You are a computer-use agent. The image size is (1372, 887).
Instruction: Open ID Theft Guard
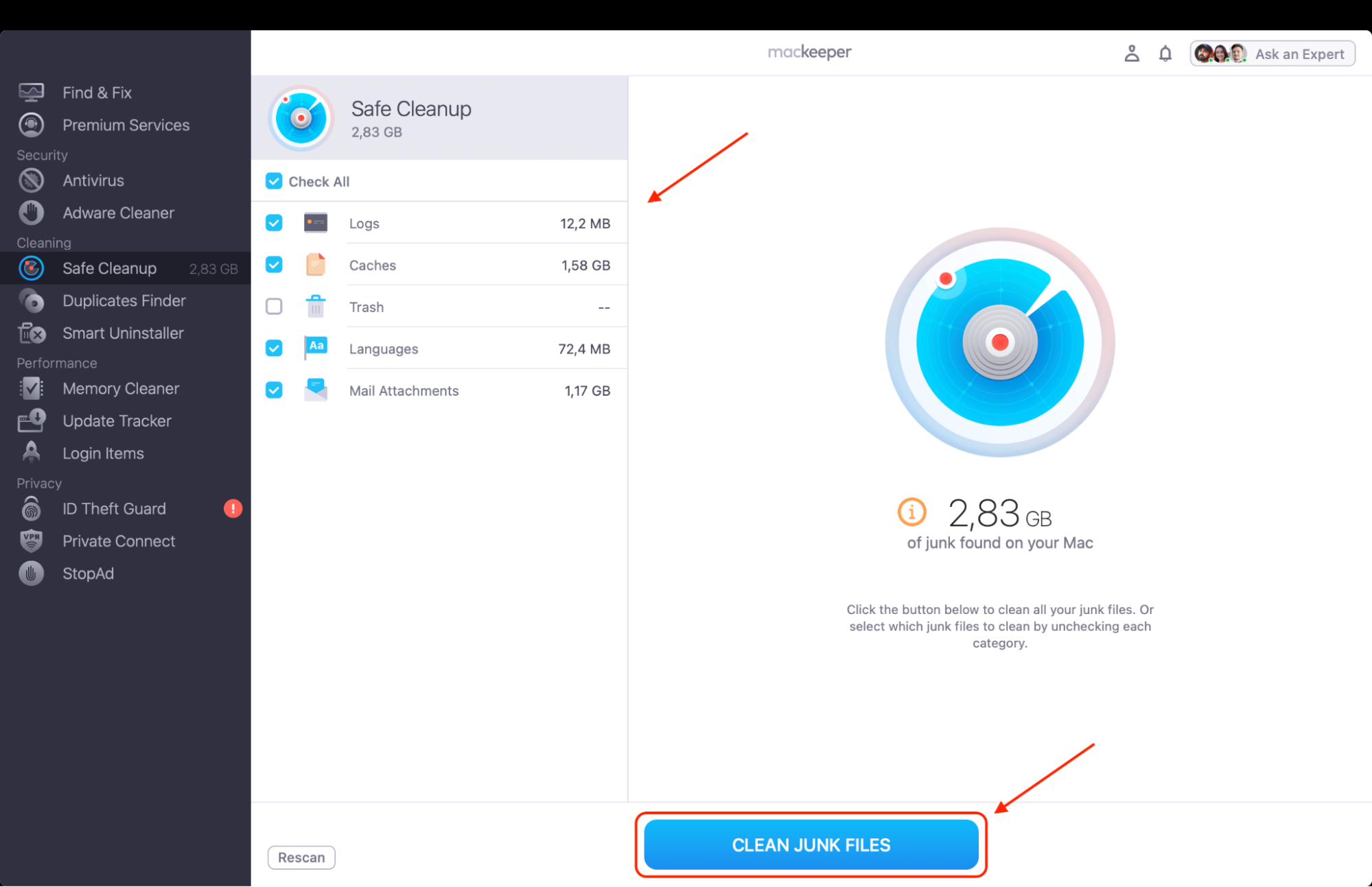point(114,508)
